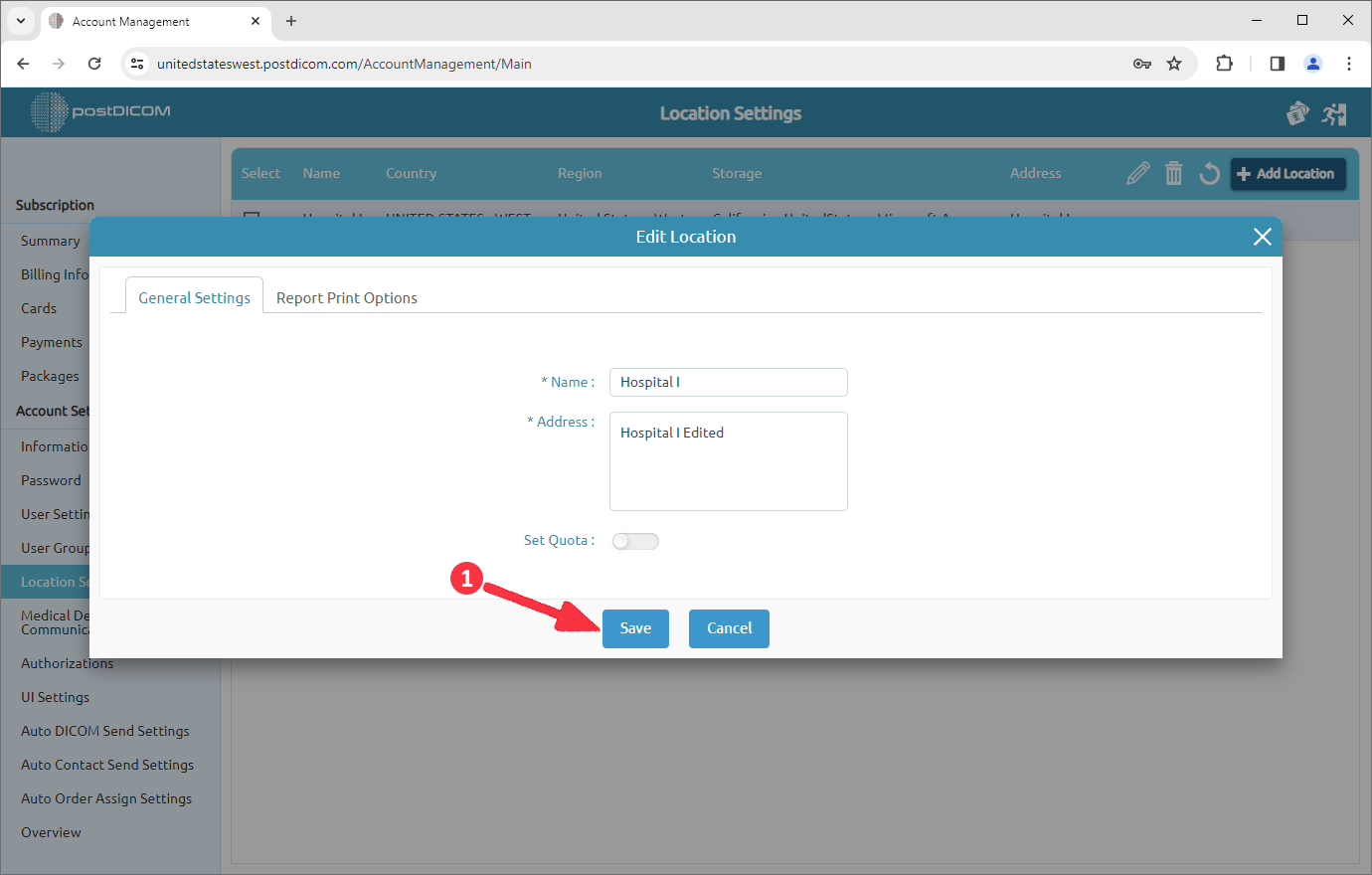This screenshot has height=875, width=1372.
Task: Select the edit pencil icon above the table
Action: tap(1137, 172)
